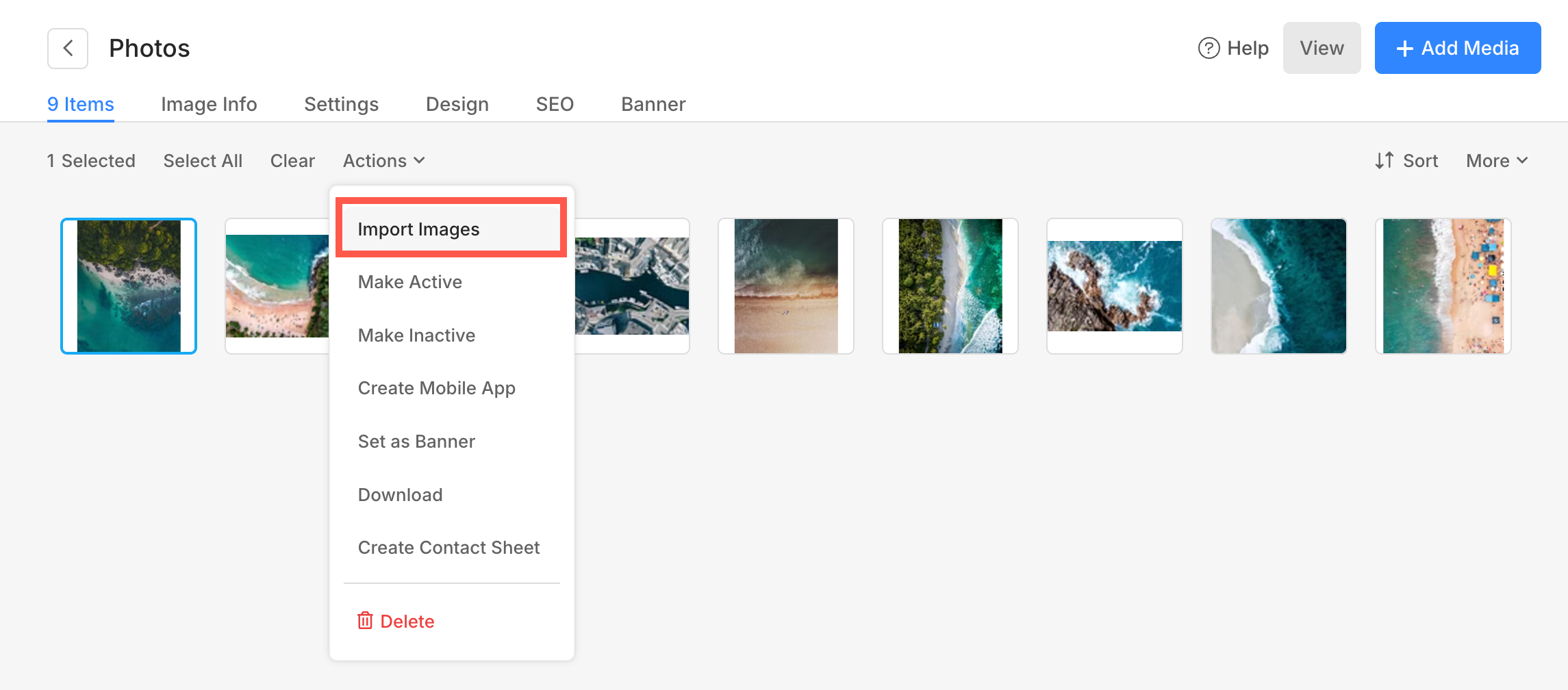Click Set as Banner option
Image resolution: width=1568 pixels, height=690 pixels.
(x=416, y=442)
